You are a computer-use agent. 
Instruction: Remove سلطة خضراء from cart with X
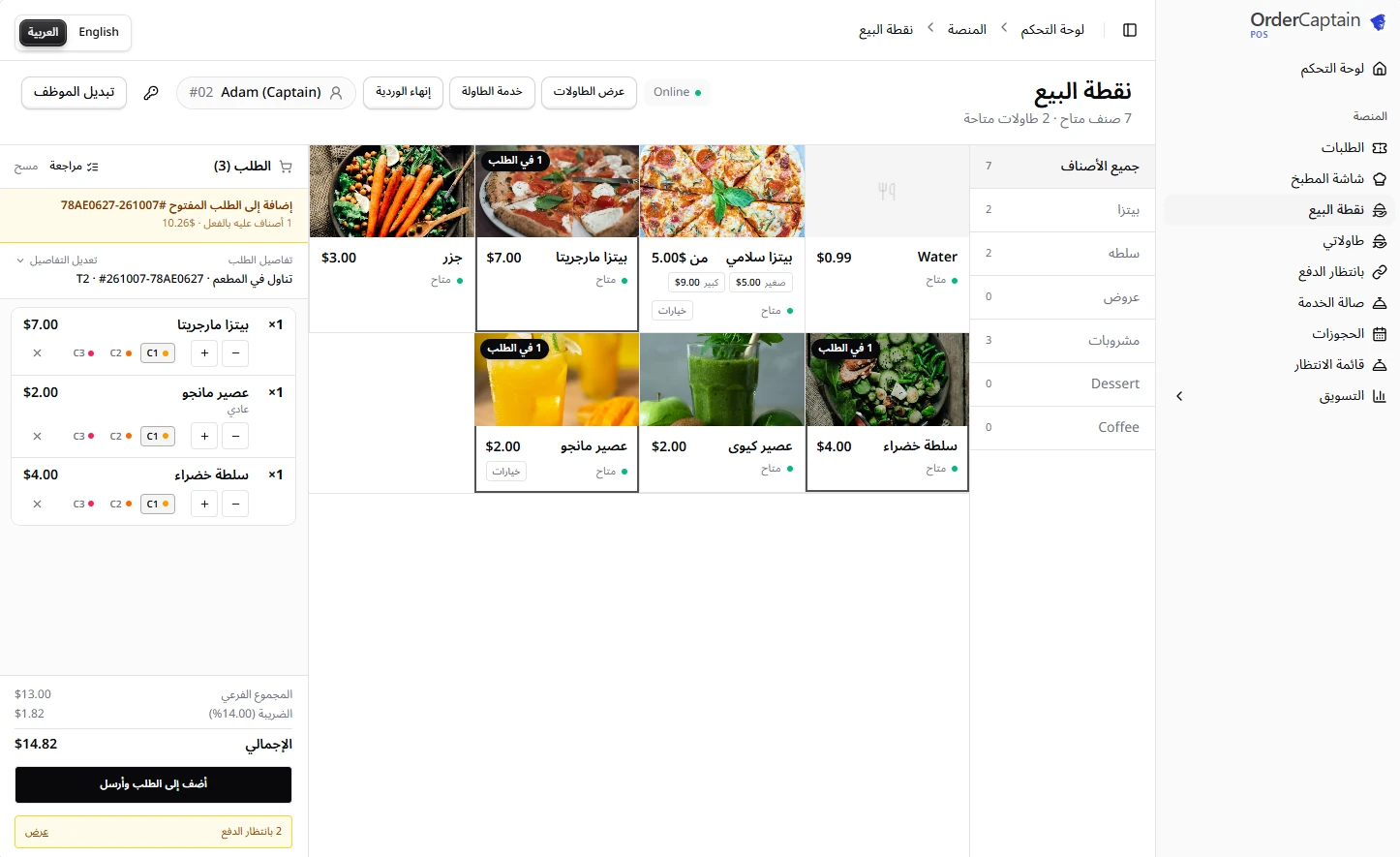pos(37,505)
